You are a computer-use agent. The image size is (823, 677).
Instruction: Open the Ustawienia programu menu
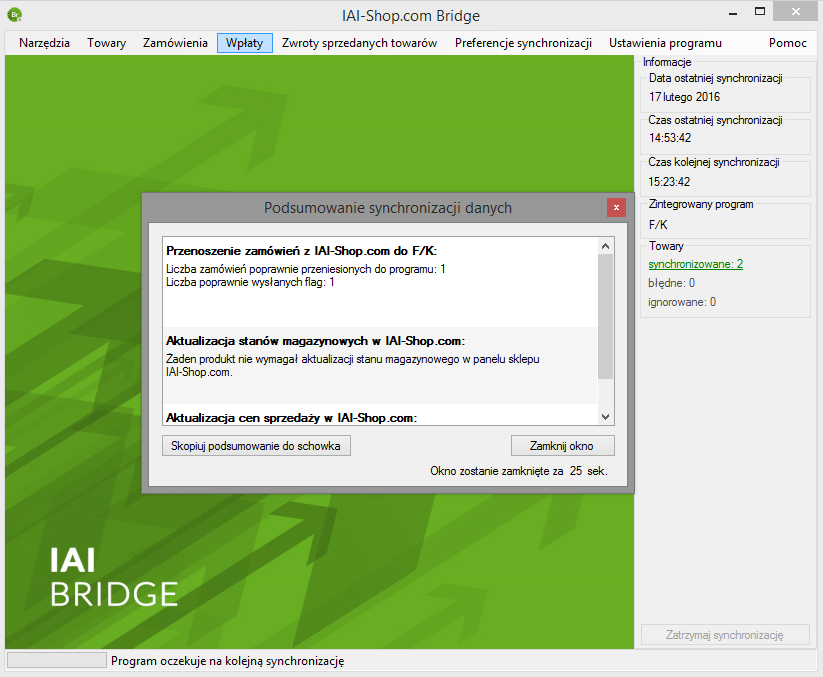coord(665,43)
